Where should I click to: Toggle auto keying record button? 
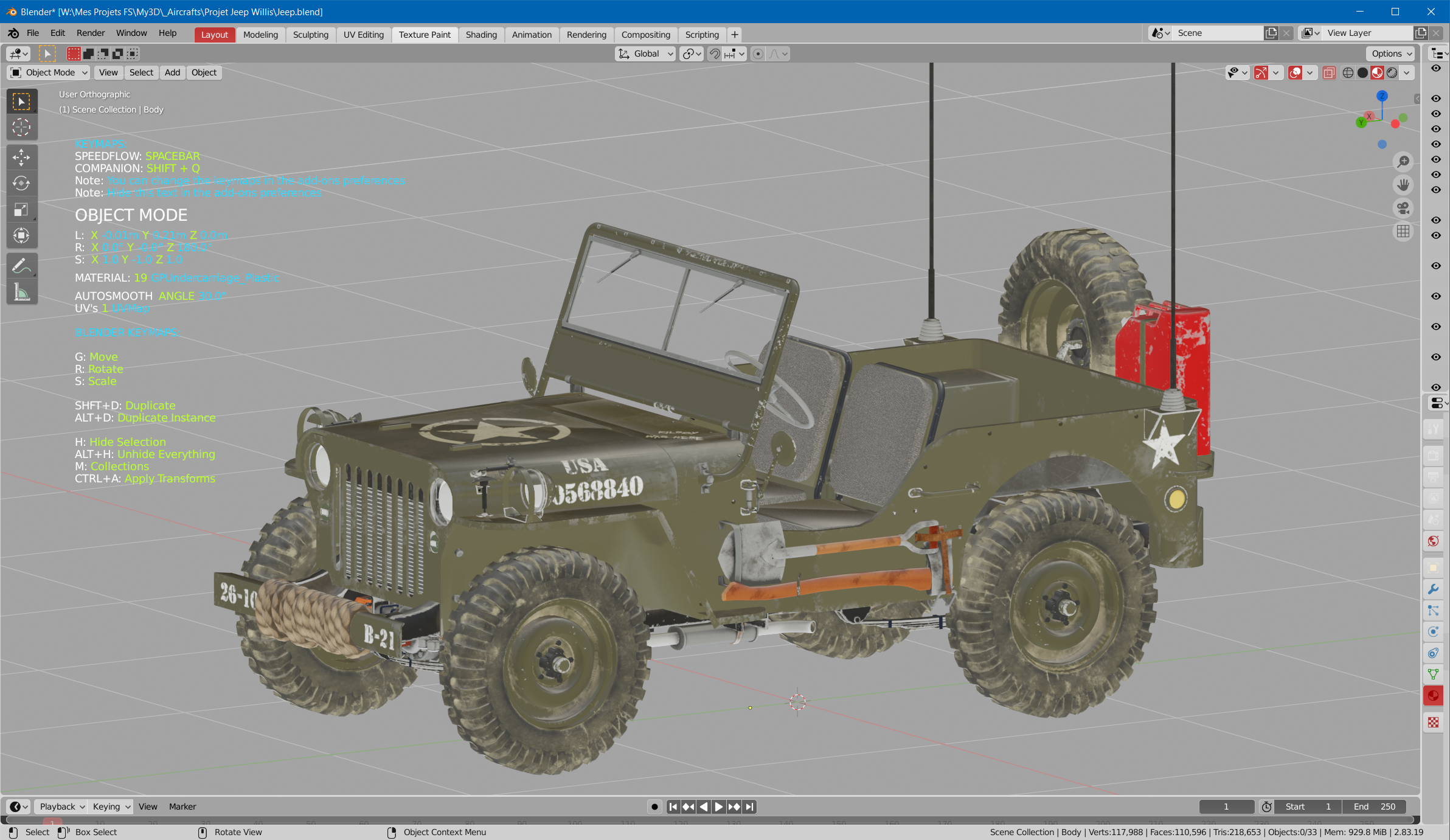point(654,807)
